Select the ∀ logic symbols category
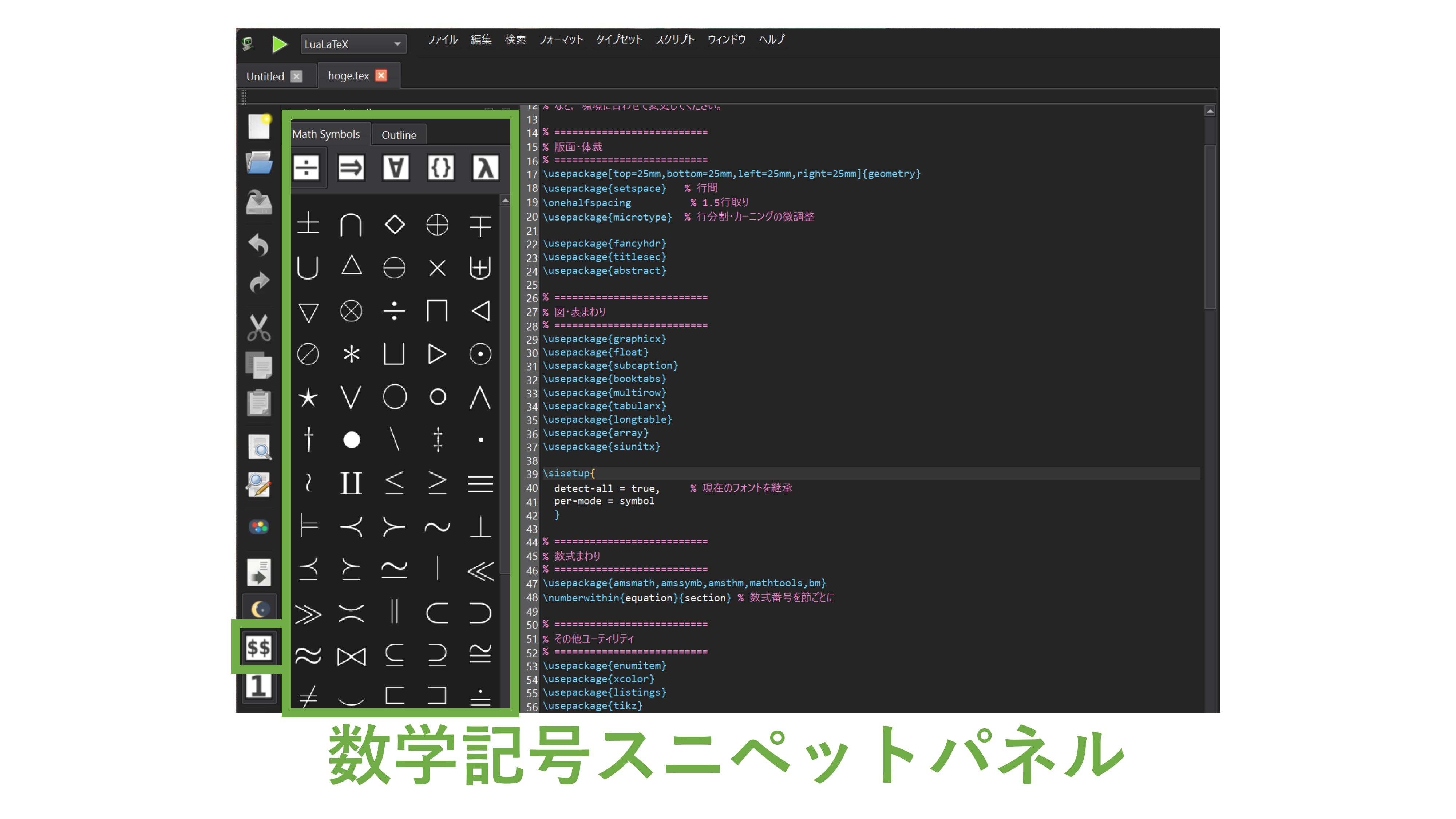This screenshot has width=1456, height=819. point(396,167)
